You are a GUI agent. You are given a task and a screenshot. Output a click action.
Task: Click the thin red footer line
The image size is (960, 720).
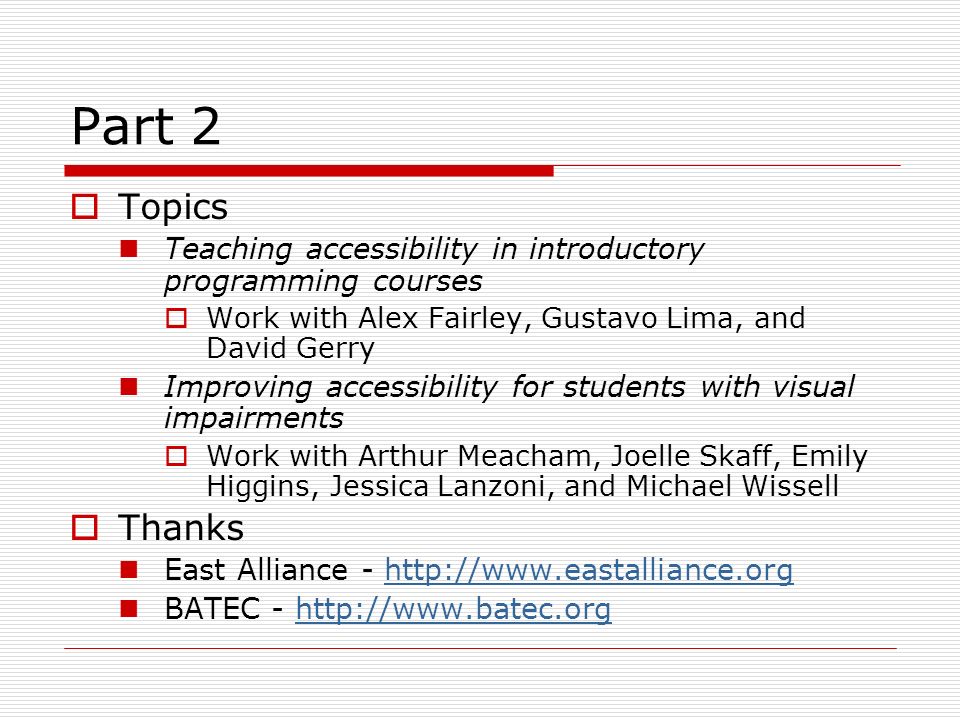click(481, 648)
